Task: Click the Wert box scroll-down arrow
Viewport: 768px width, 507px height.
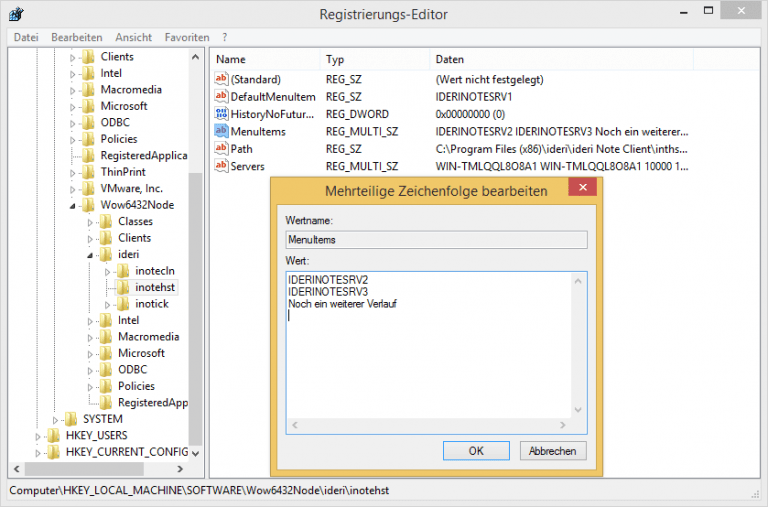Action: pyautogui.click(x=578, y=410)
